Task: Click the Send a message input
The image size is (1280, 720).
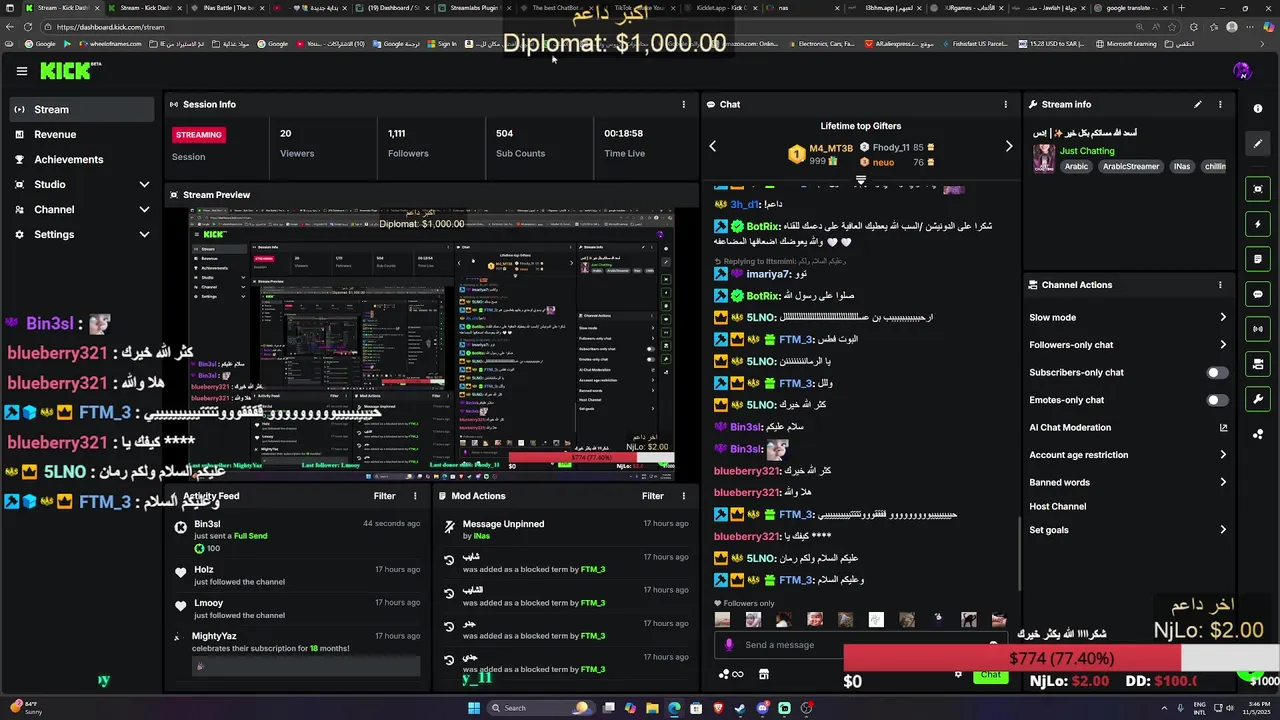Action: click(x=860, y=645)
